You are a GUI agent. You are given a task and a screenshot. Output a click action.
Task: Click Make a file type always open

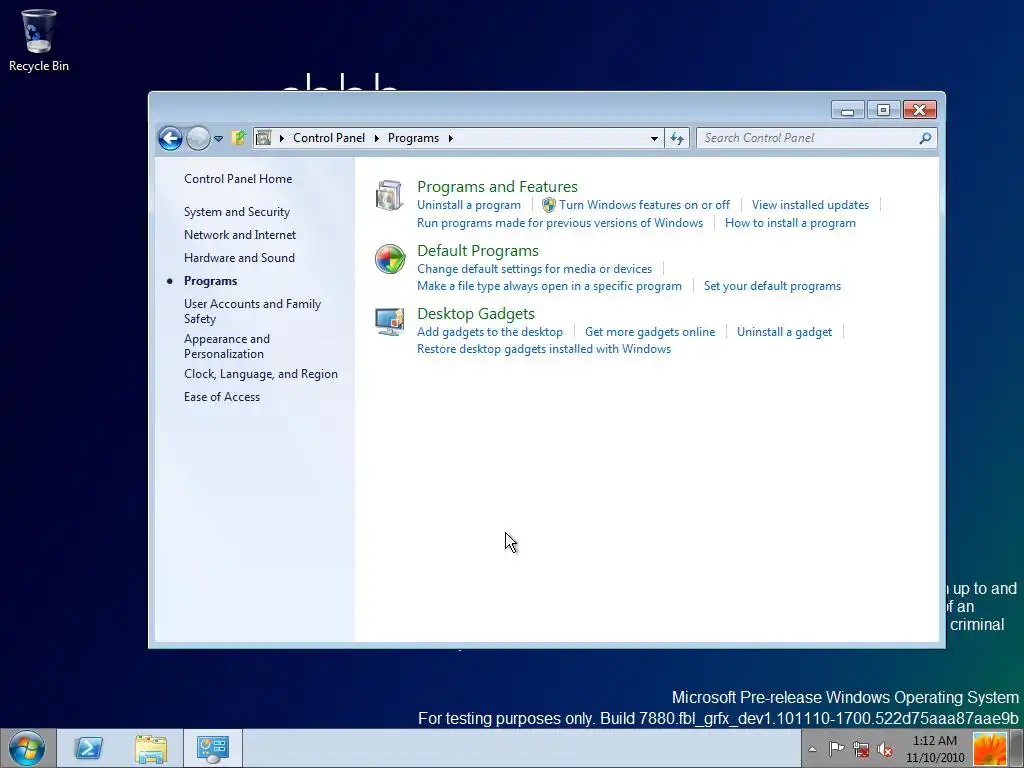[x=549, y=286]
